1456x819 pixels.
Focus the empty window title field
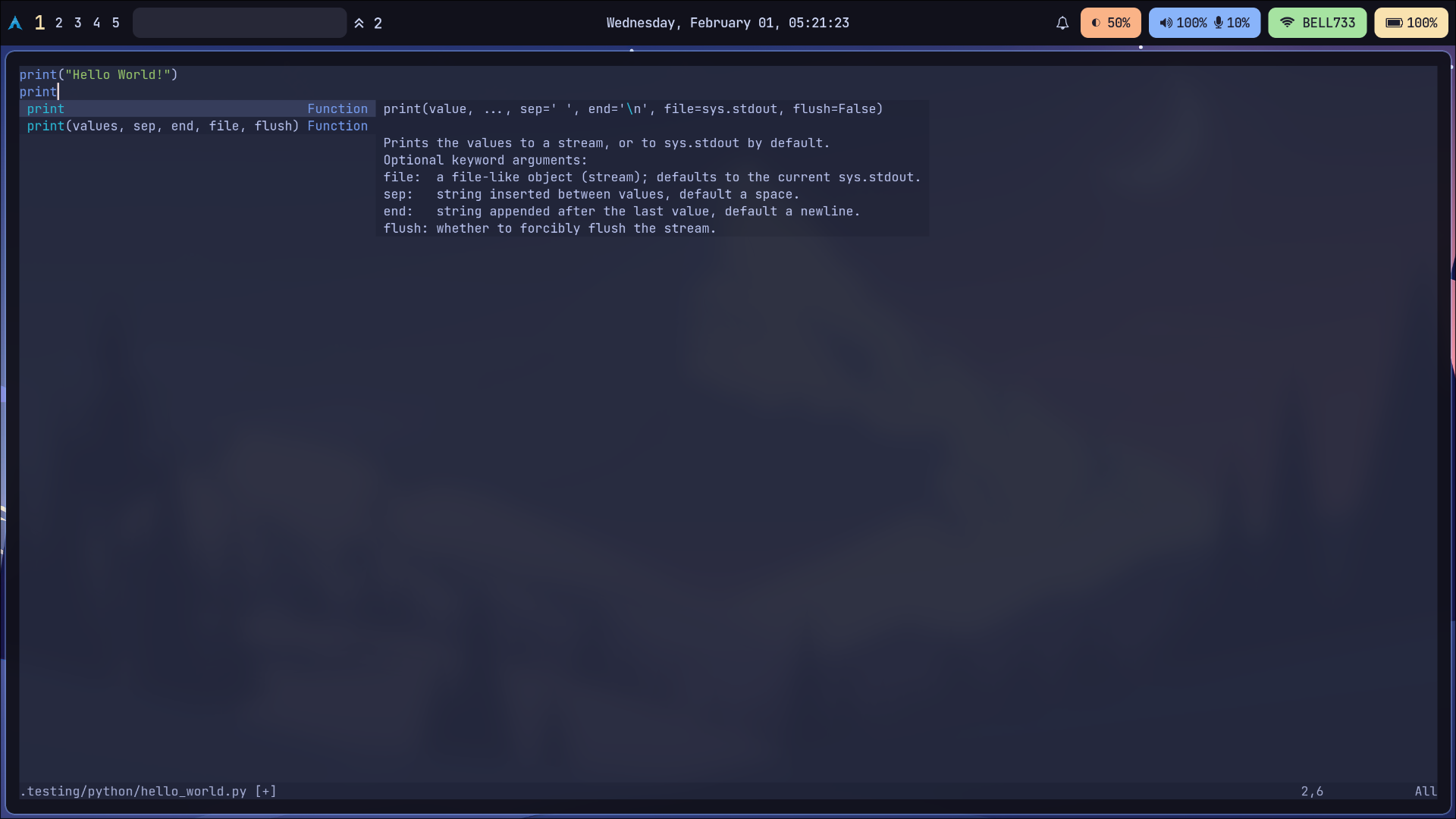click(240, 23)
